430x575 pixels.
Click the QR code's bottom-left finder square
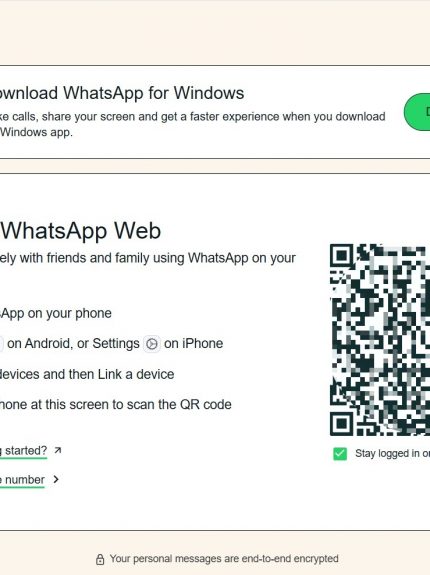pyautogui.click(x=342, y=424)
